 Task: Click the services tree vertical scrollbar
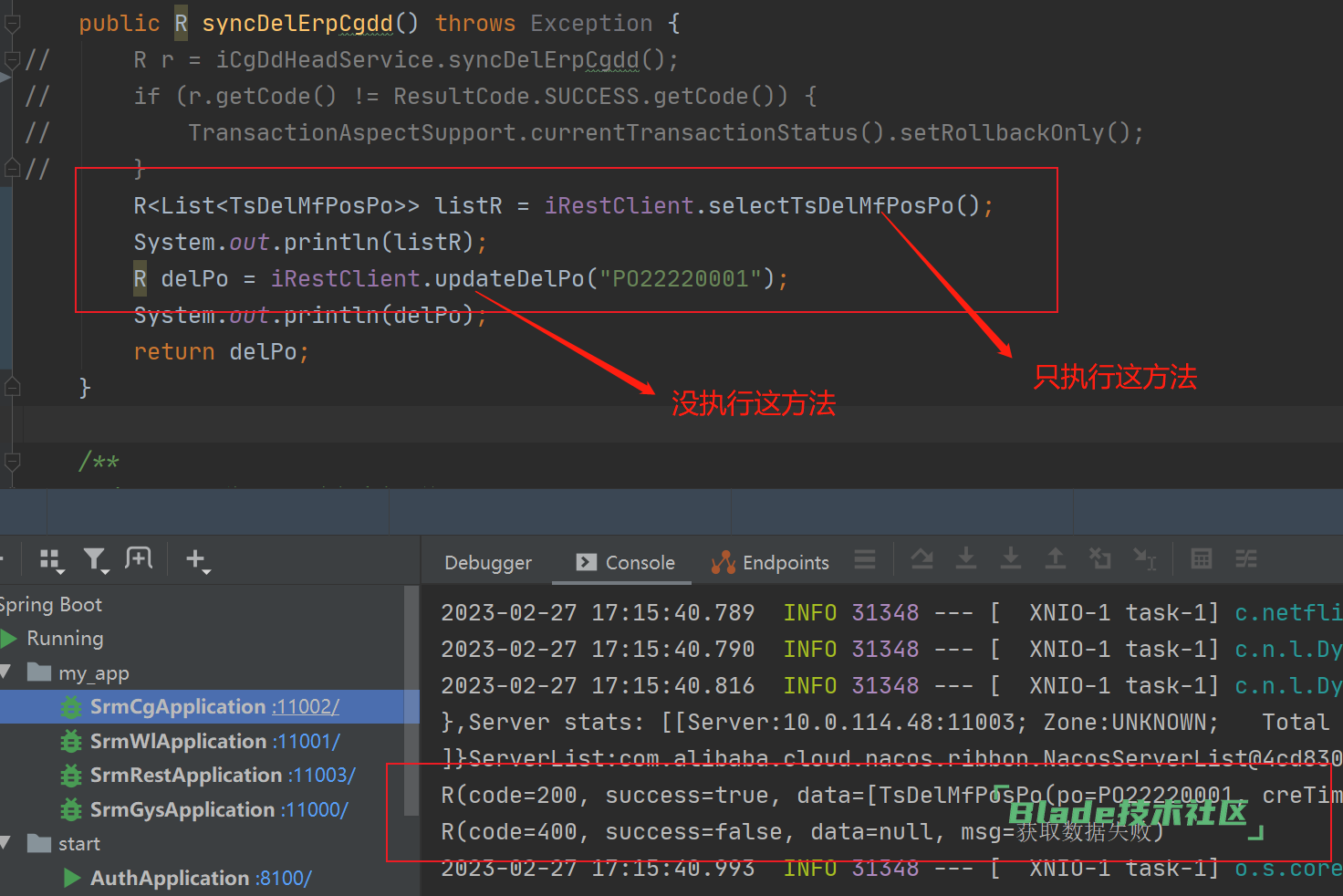coord(411,701)
